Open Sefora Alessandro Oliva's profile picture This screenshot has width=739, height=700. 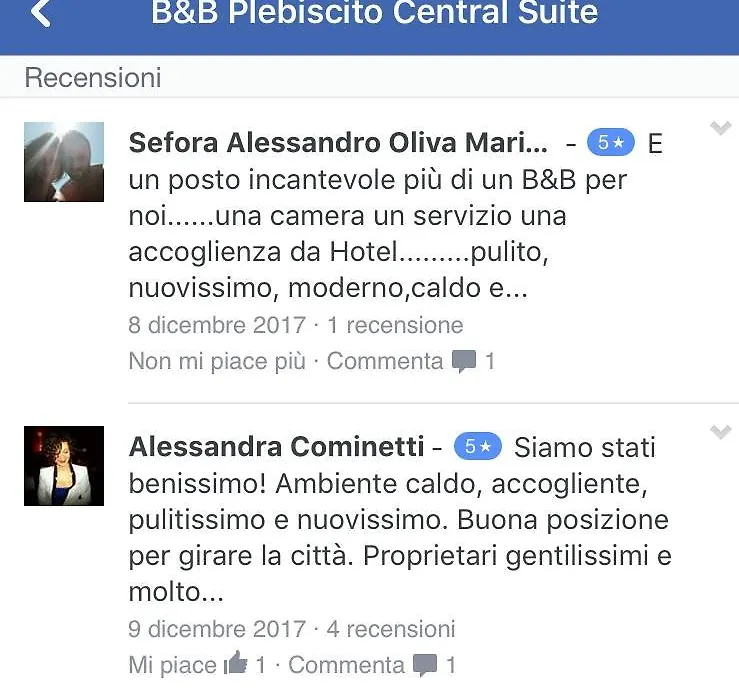[x=64, y=162]
